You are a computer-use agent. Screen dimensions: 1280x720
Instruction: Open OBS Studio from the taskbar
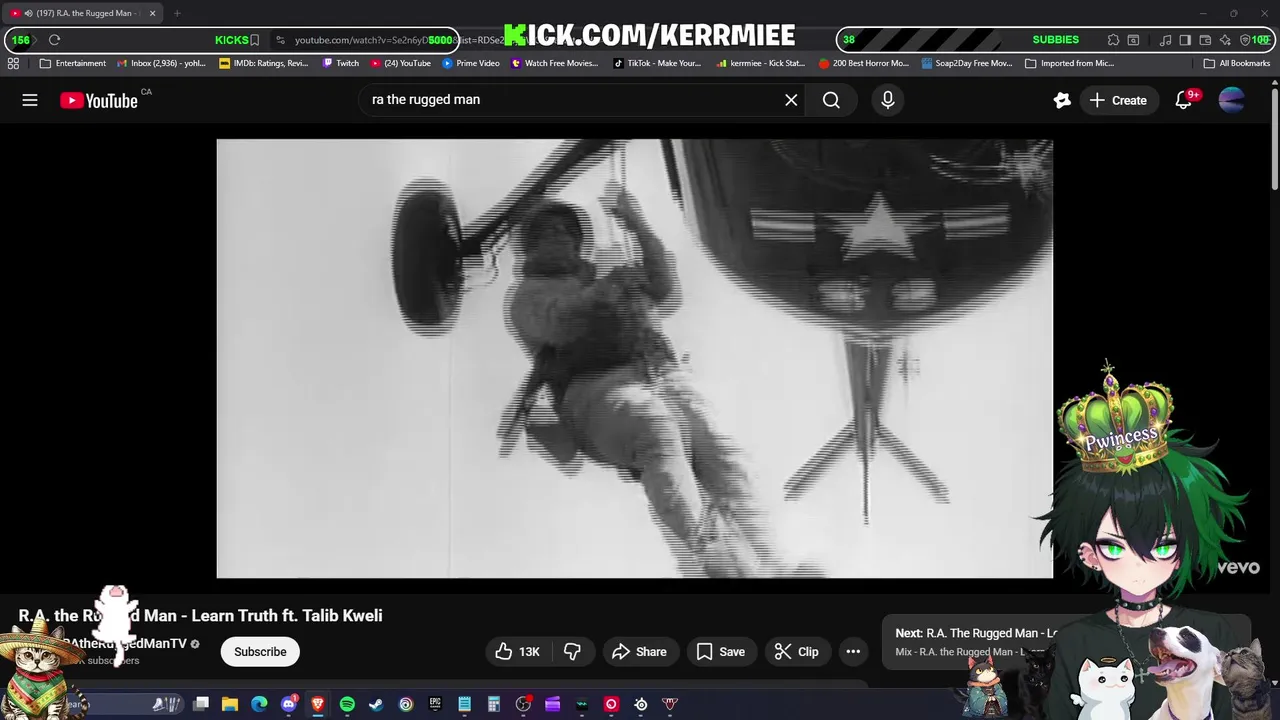click(x=523, y=704)
